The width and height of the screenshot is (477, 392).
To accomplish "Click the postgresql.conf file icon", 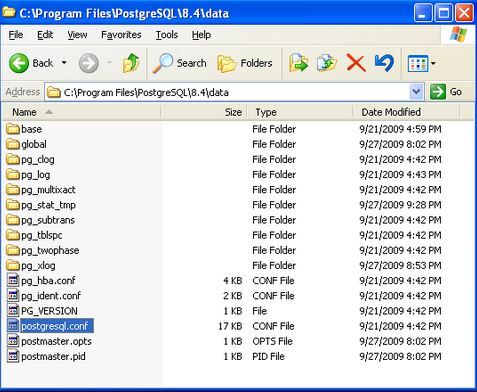I will pyautogui.click(x=13, y=326).
